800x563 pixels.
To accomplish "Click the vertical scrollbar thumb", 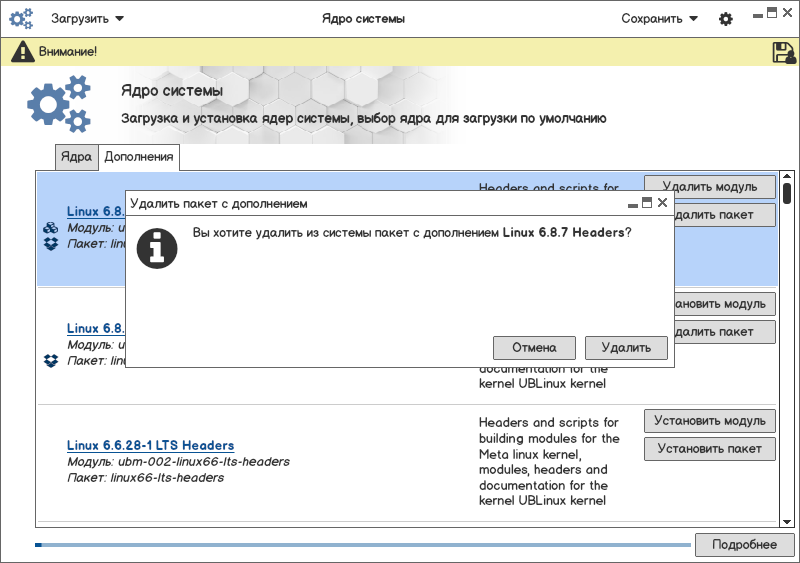I will [787, 193].
